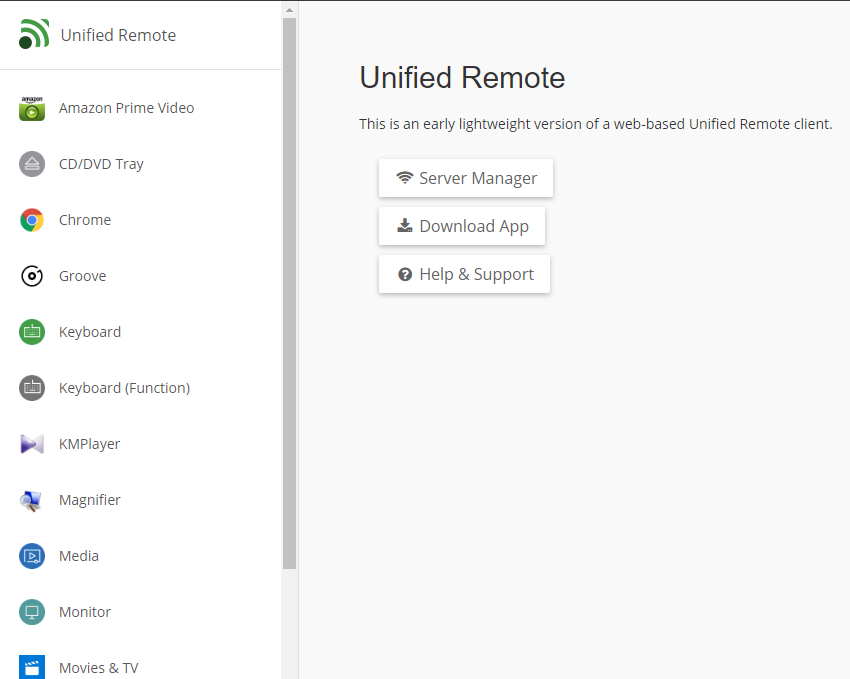The image size is (850, 679).
Task: Open Help & Support
Action: 465,274
